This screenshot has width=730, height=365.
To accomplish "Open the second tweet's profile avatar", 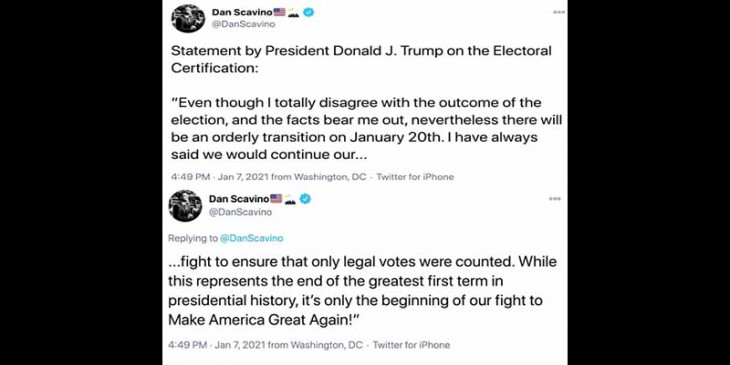I will 185,205.
